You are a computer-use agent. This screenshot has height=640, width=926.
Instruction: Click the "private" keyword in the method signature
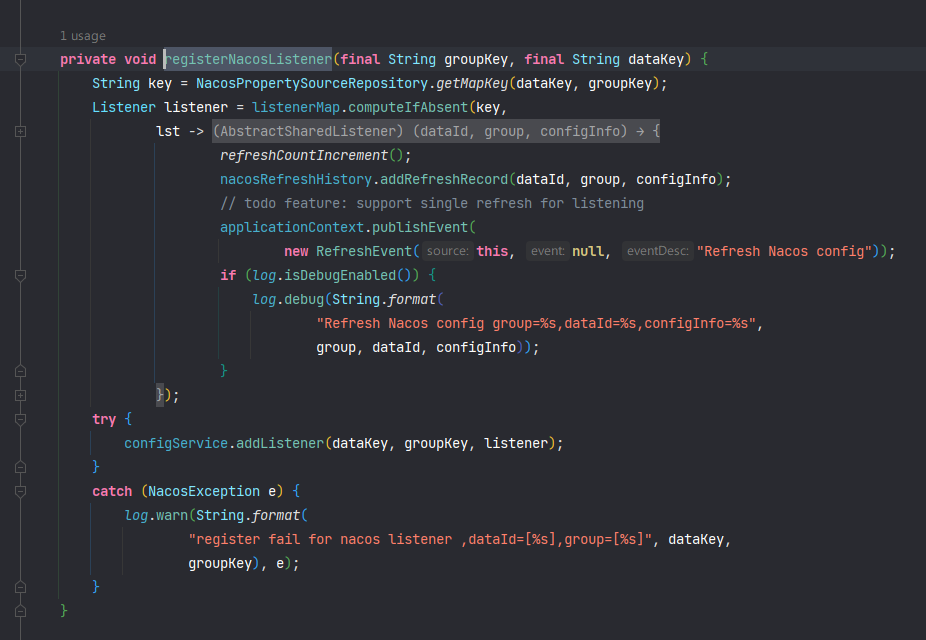(88, 59)
